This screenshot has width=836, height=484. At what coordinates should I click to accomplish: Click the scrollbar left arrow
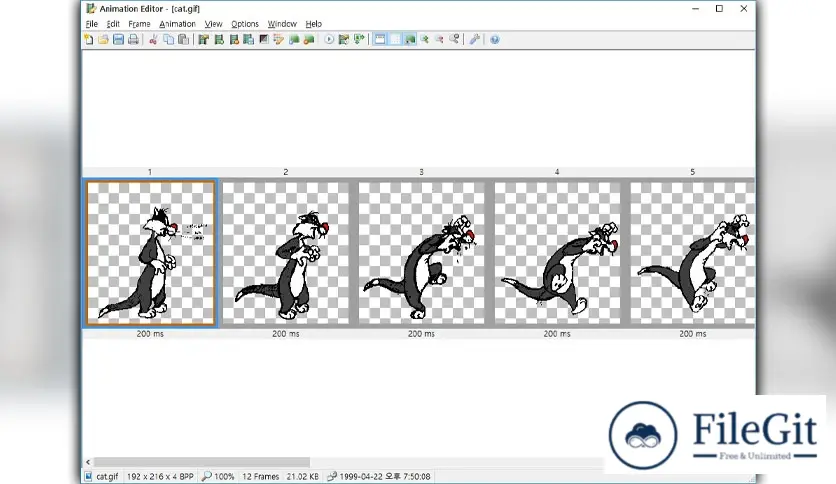(x=88, y=462)
